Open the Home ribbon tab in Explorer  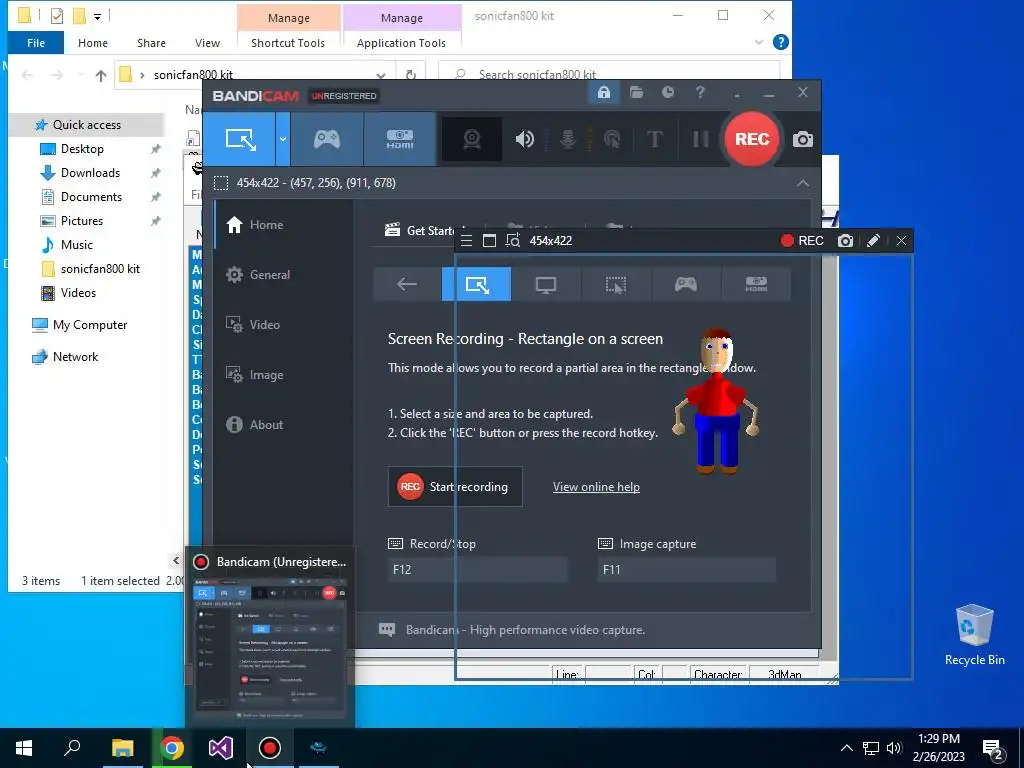(93, 43)
